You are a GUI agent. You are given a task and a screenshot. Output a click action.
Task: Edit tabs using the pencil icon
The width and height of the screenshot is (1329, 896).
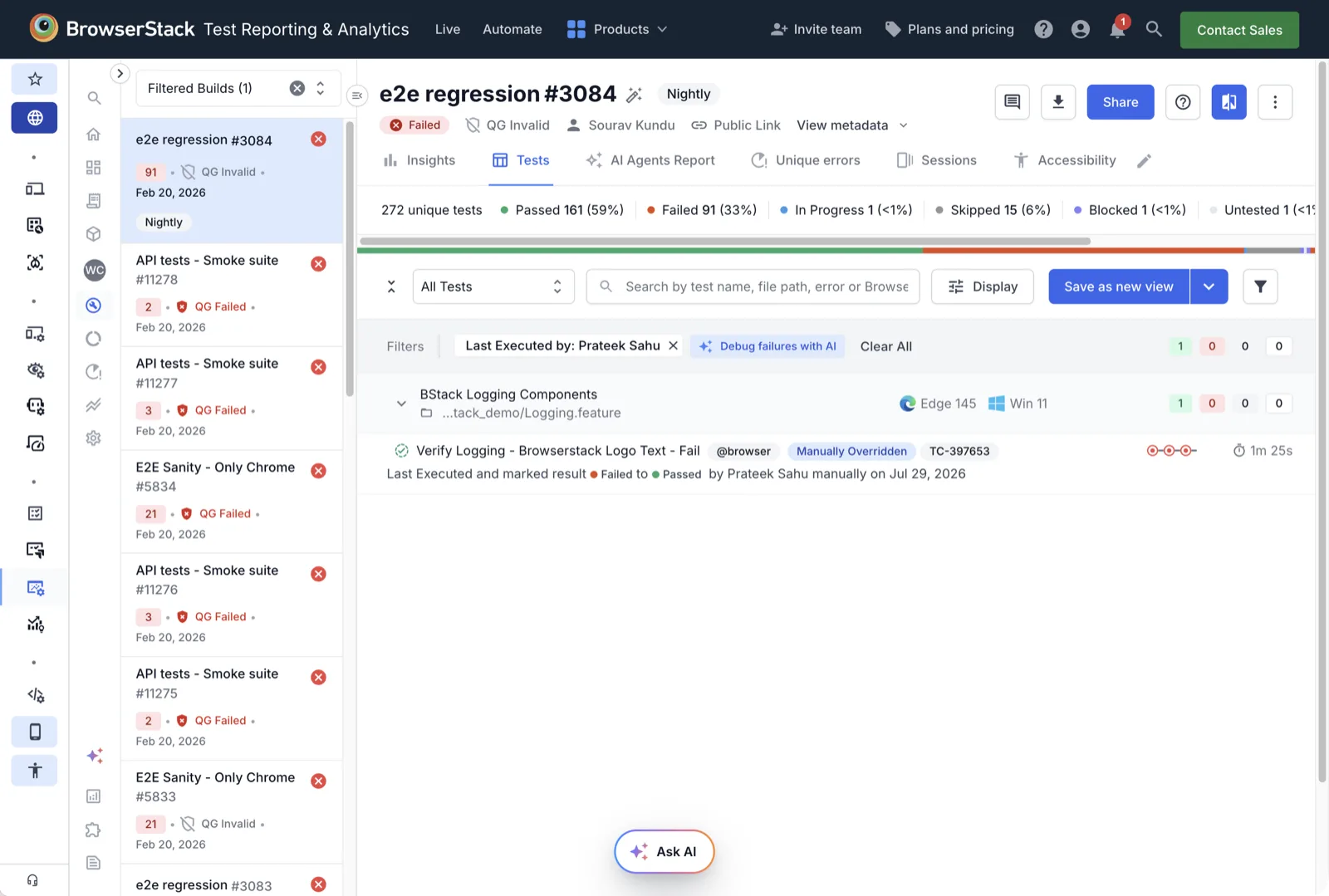[x=1145, y=161]
